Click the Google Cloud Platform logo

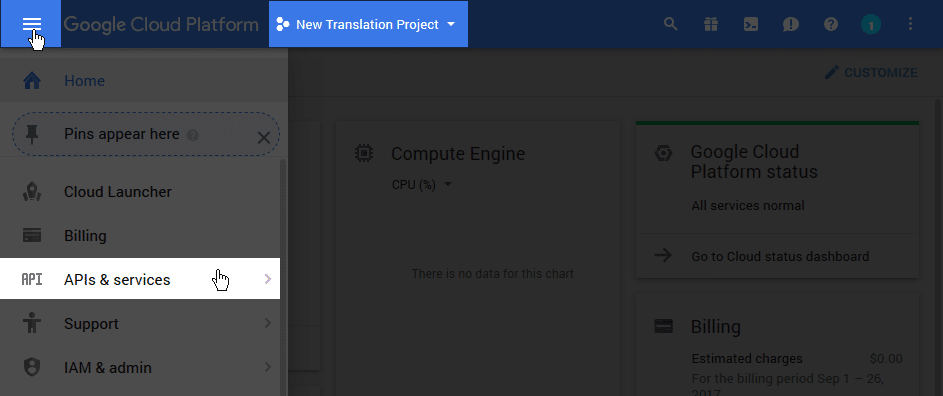click(161, 25)
